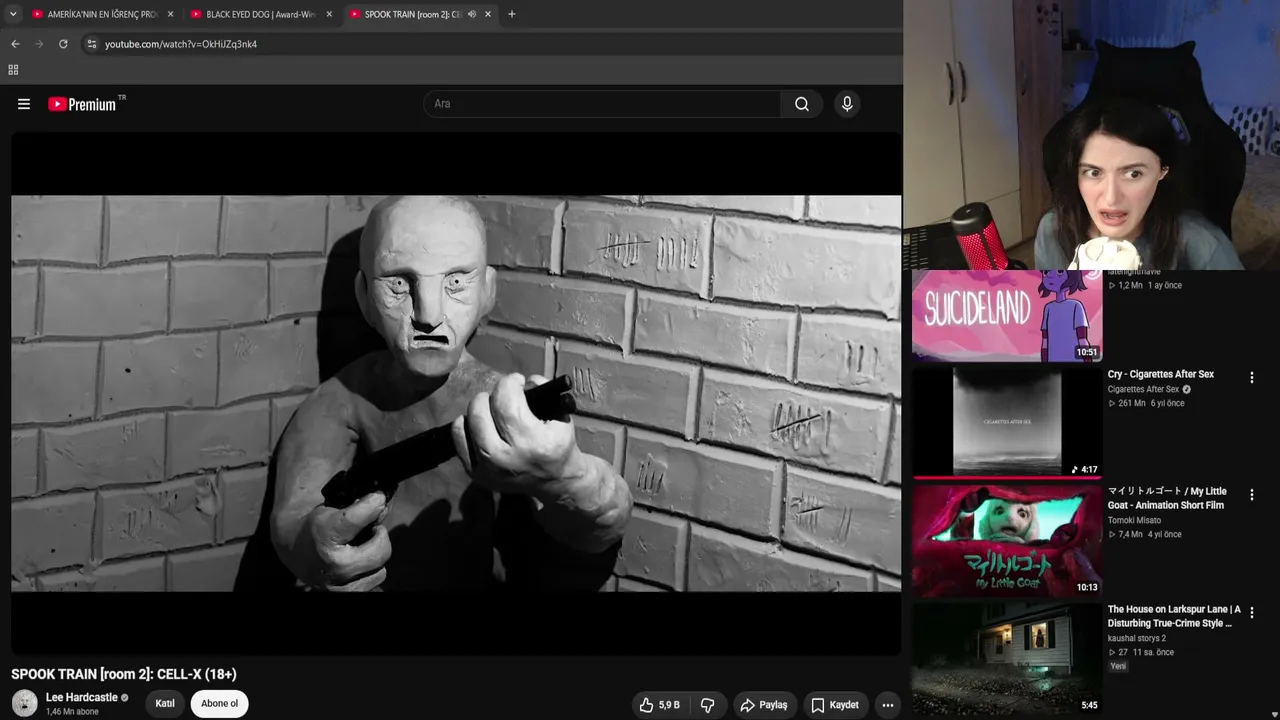
Task: Click the '261 Mn' views text
Action: (x=1132, y=403)
